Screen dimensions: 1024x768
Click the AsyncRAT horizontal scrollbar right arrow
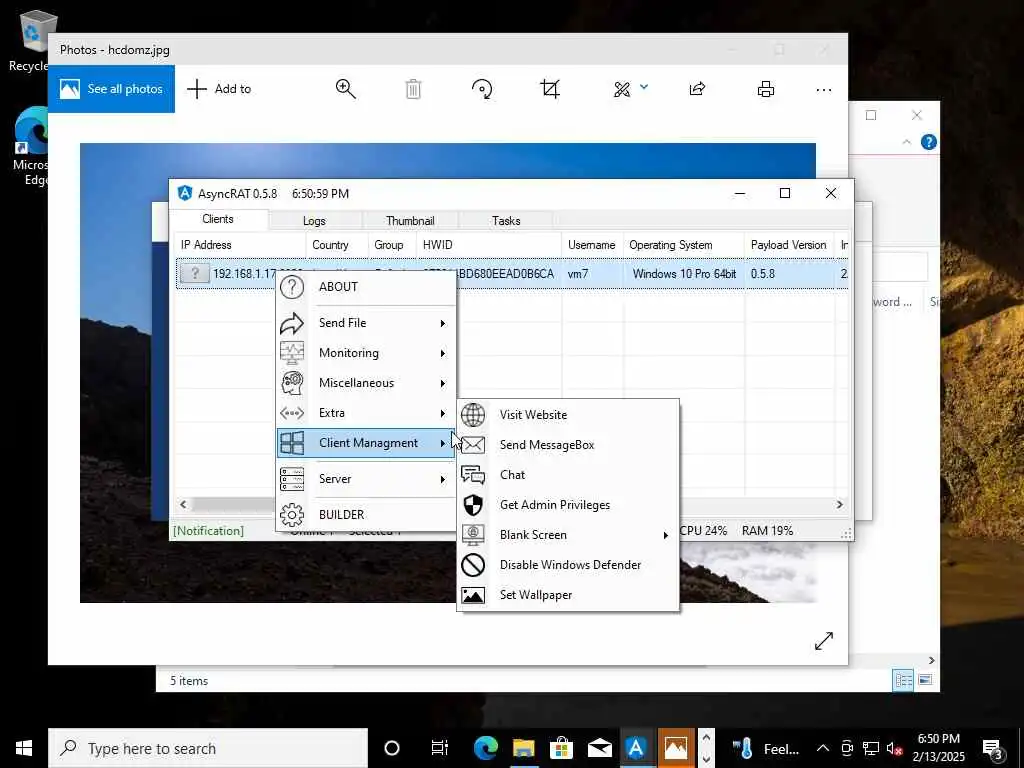click(x=840, y=504)
